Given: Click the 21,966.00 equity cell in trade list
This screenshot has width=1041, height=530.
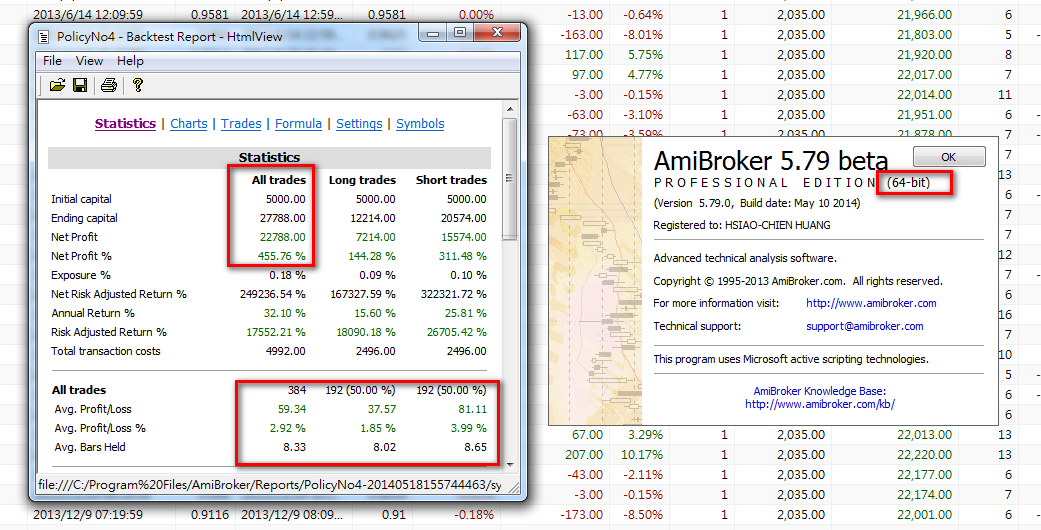Looking at the screenshot, I should pos(924,15).
